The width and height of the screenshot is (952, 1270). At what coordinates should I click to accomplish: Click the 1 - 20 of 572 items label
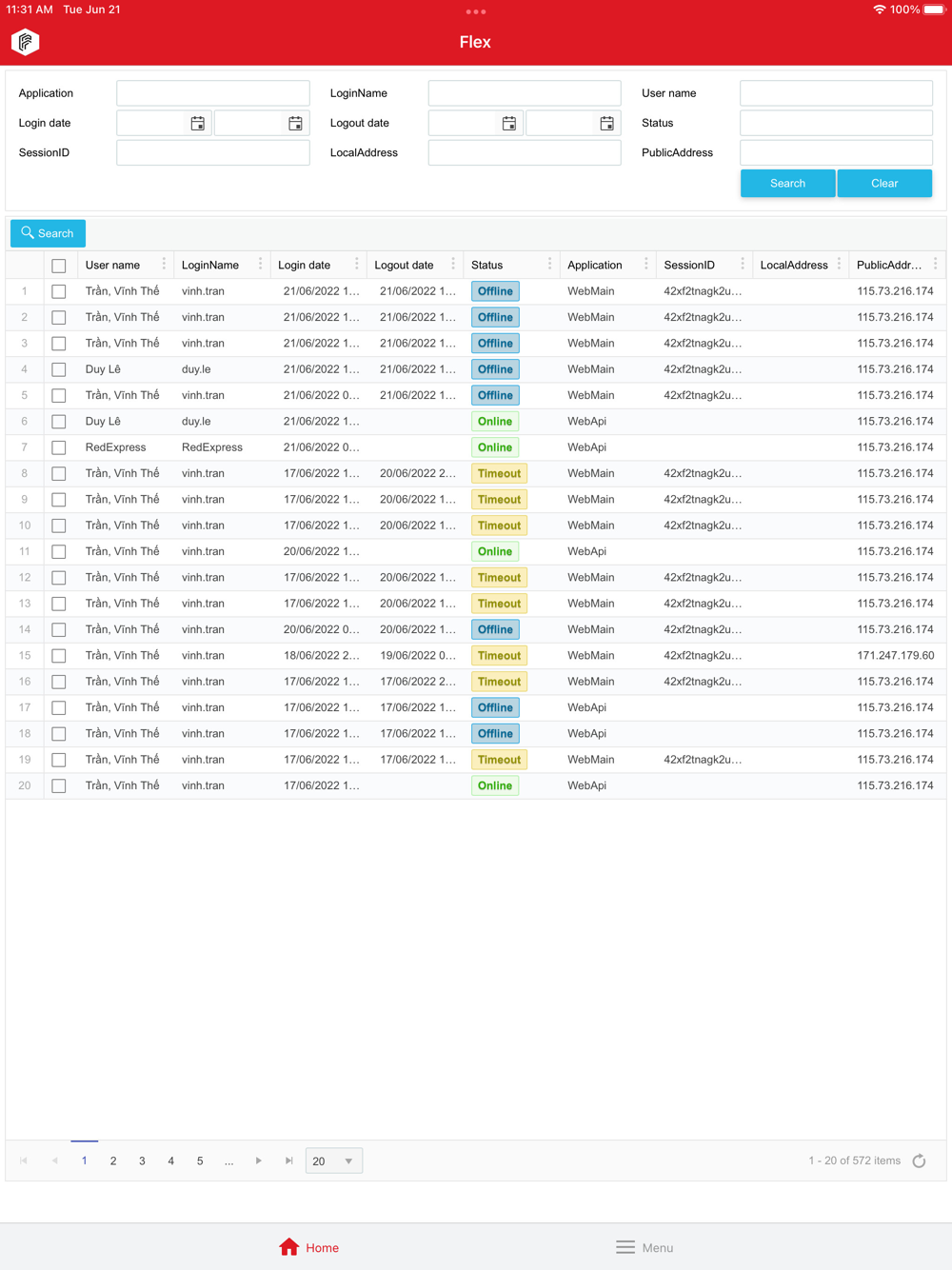click(854, 1161)
